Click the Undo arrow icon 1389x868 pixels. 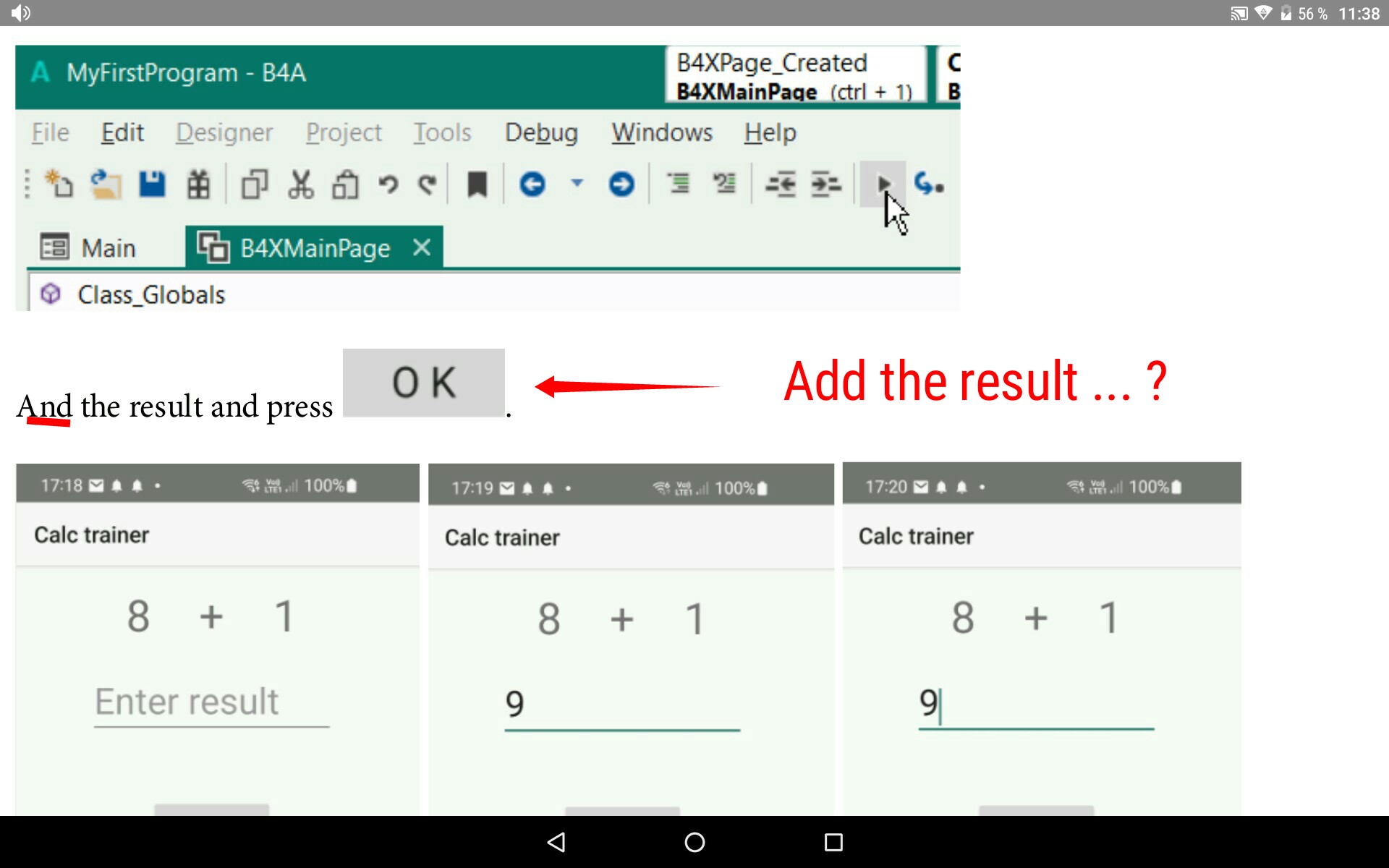(388, 184)
